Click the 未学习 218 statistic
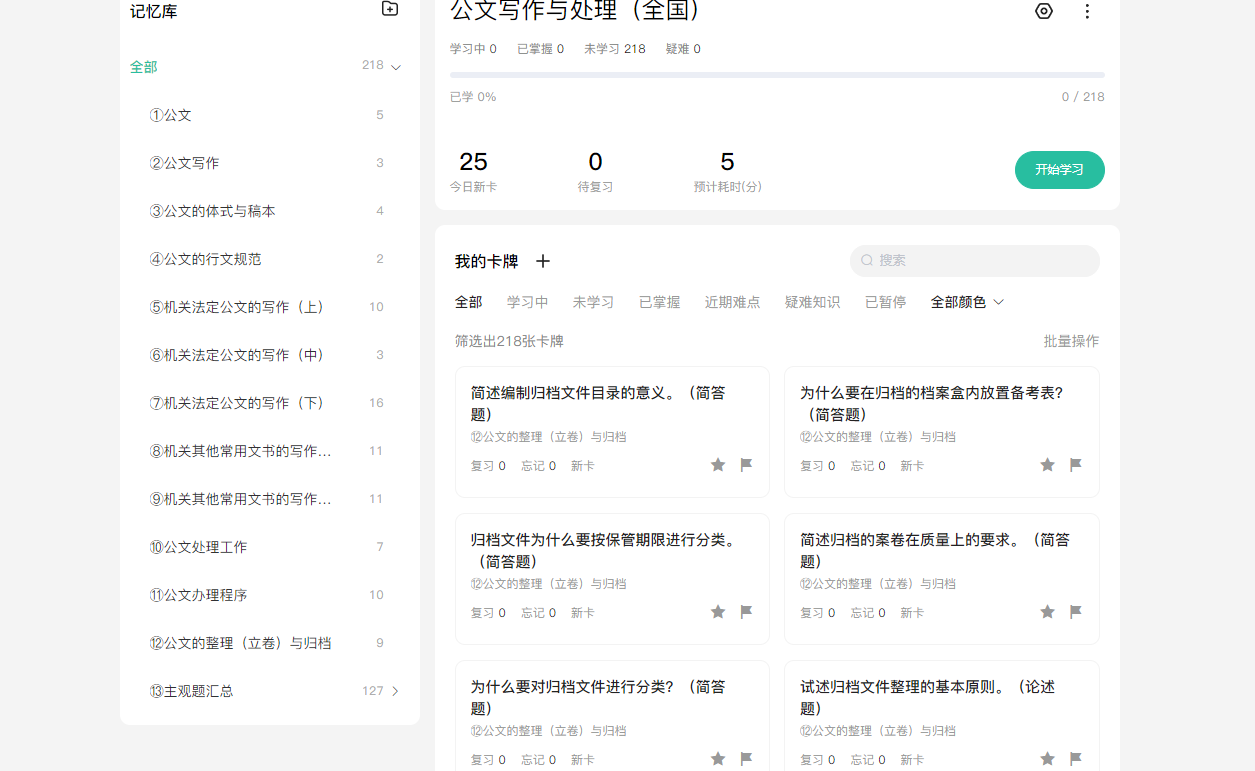Viewport: 1255px width, 771px height. 615,49
